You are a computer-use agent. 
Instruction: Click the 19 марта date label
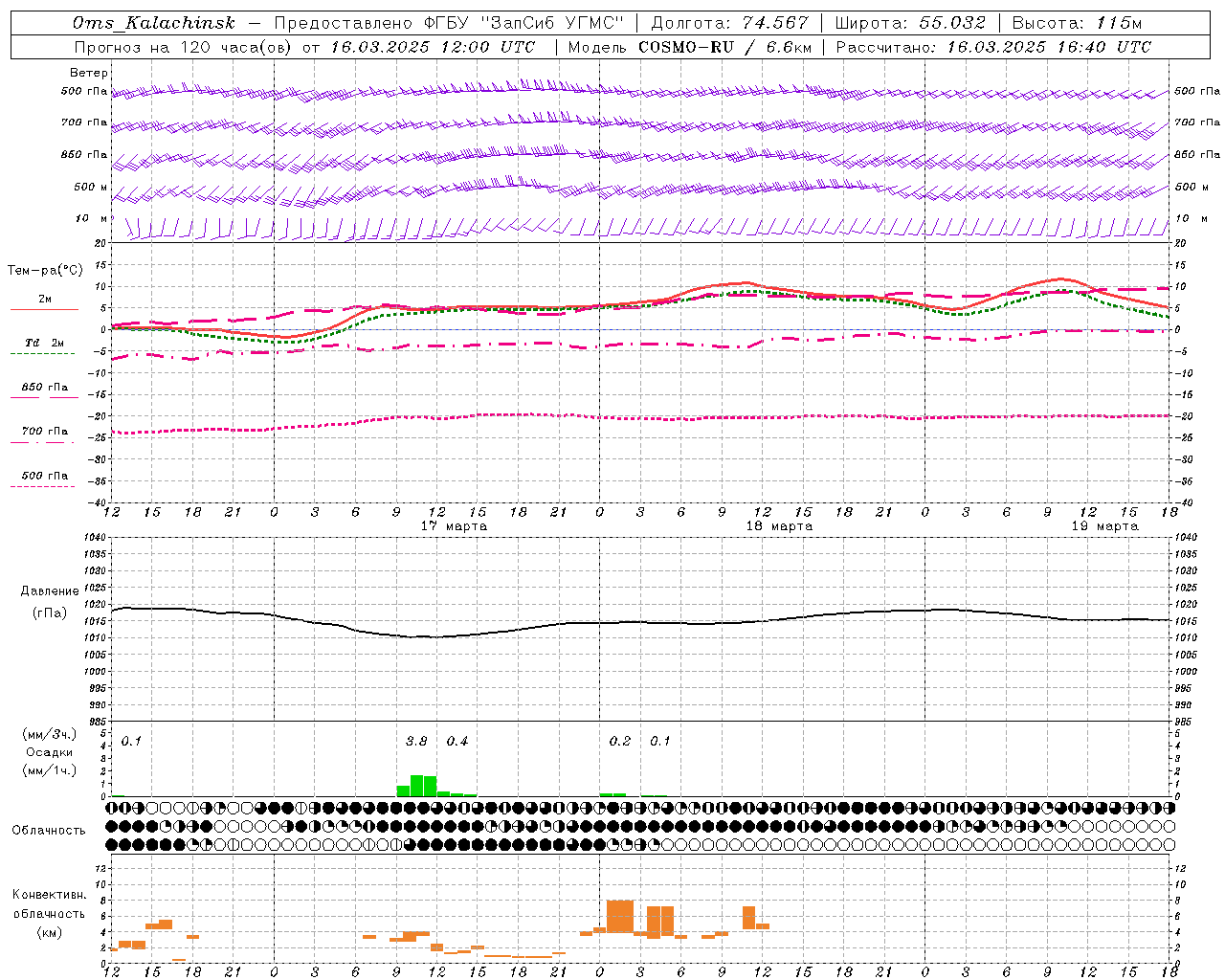(1104, 526)
